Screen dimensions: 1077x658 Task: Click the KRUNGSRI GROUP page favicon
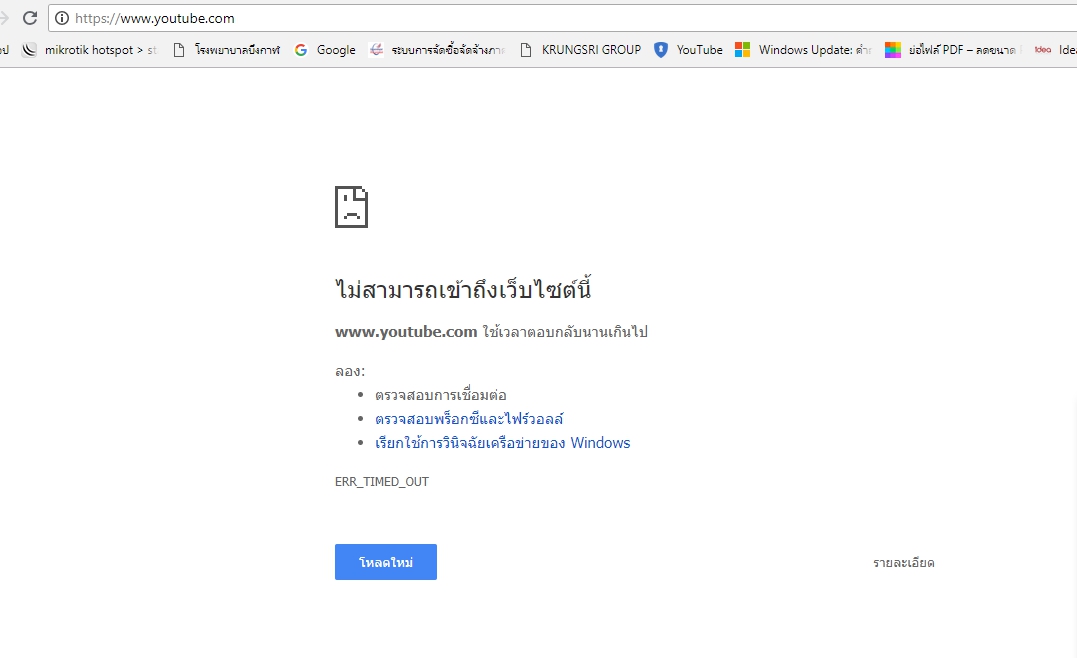tap(526, 49)
